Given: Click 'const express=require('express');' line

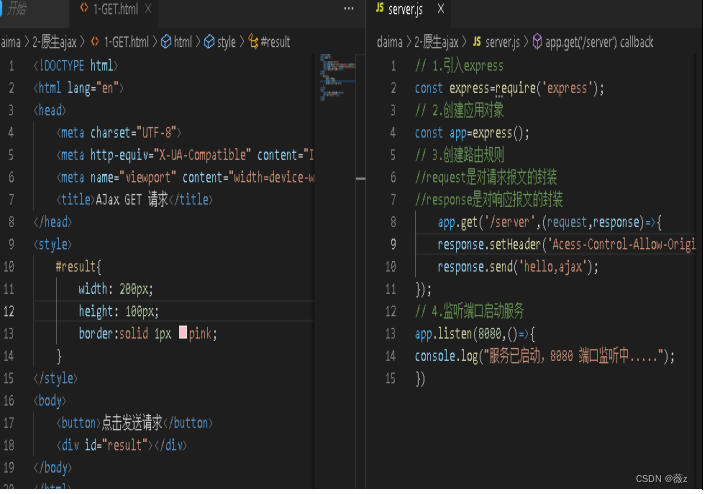Looking at the screenshot, I should pyautogui.click(x=509, y=88).
